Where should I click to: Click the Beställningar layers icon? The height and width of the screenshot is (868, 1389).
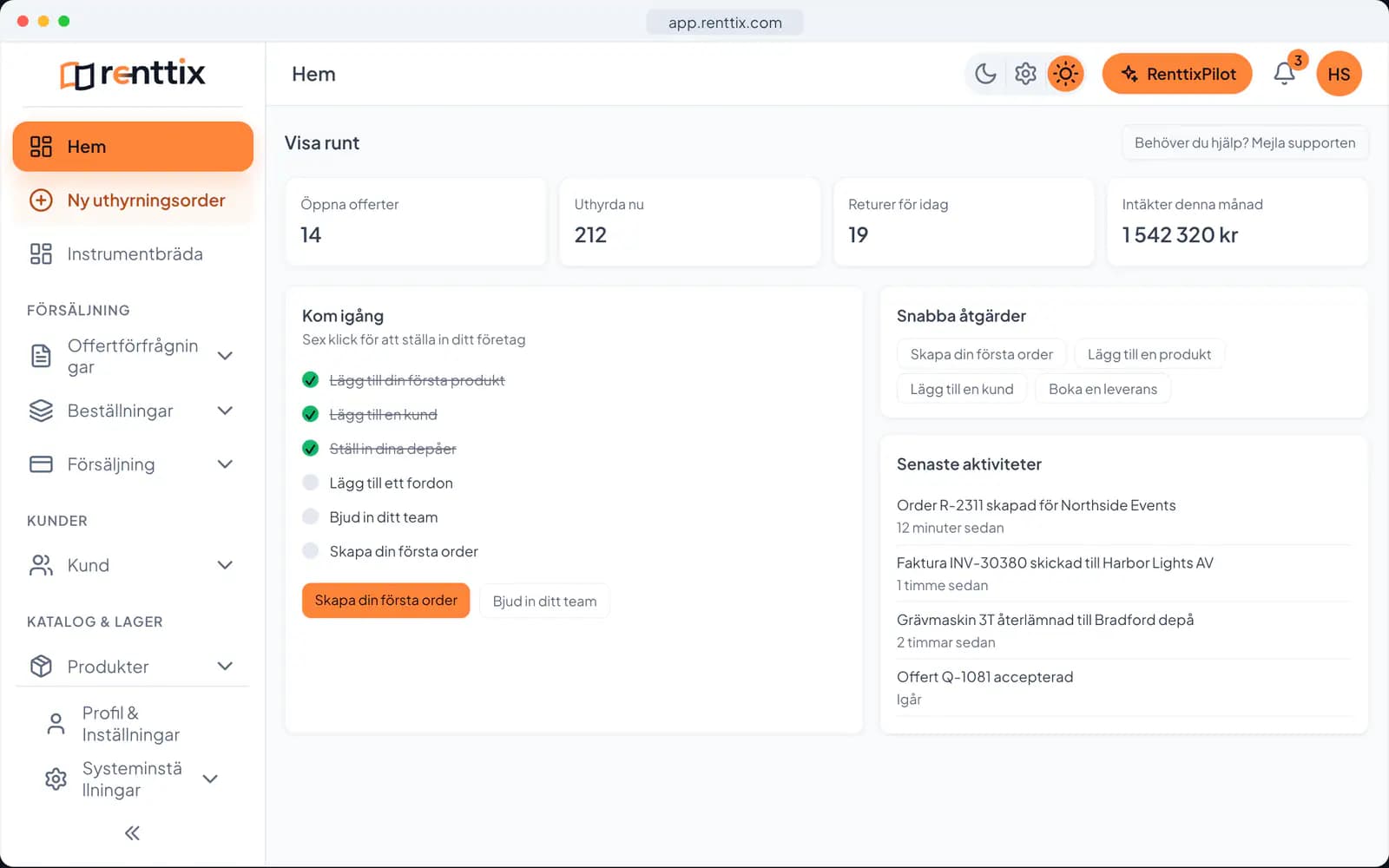(x=41, y=411)
